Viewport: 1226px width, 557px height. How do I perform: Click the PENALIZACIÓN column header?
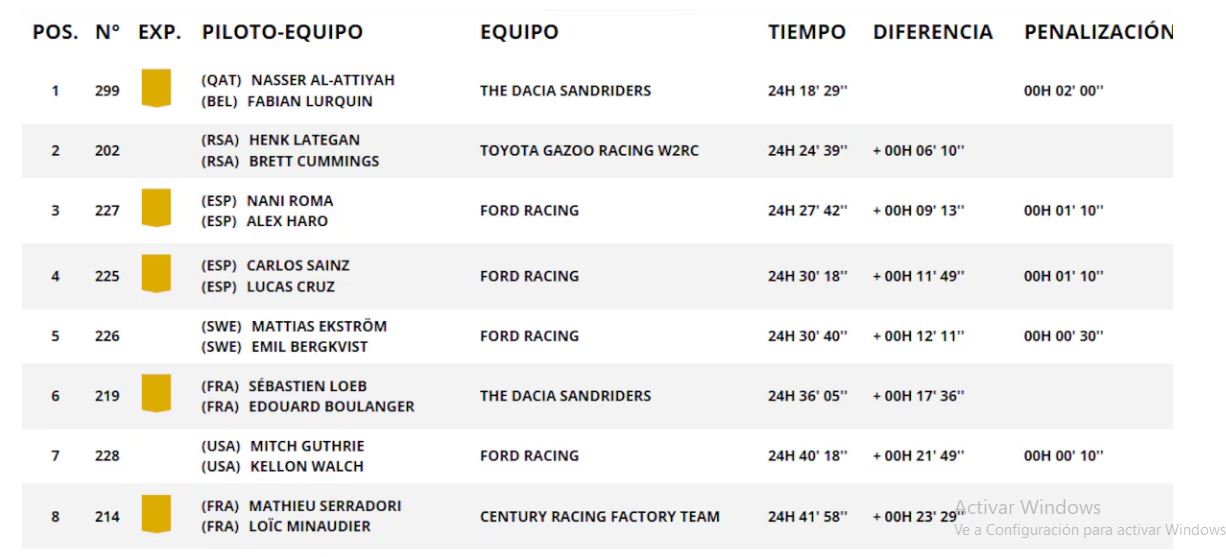coord(1097,32)
